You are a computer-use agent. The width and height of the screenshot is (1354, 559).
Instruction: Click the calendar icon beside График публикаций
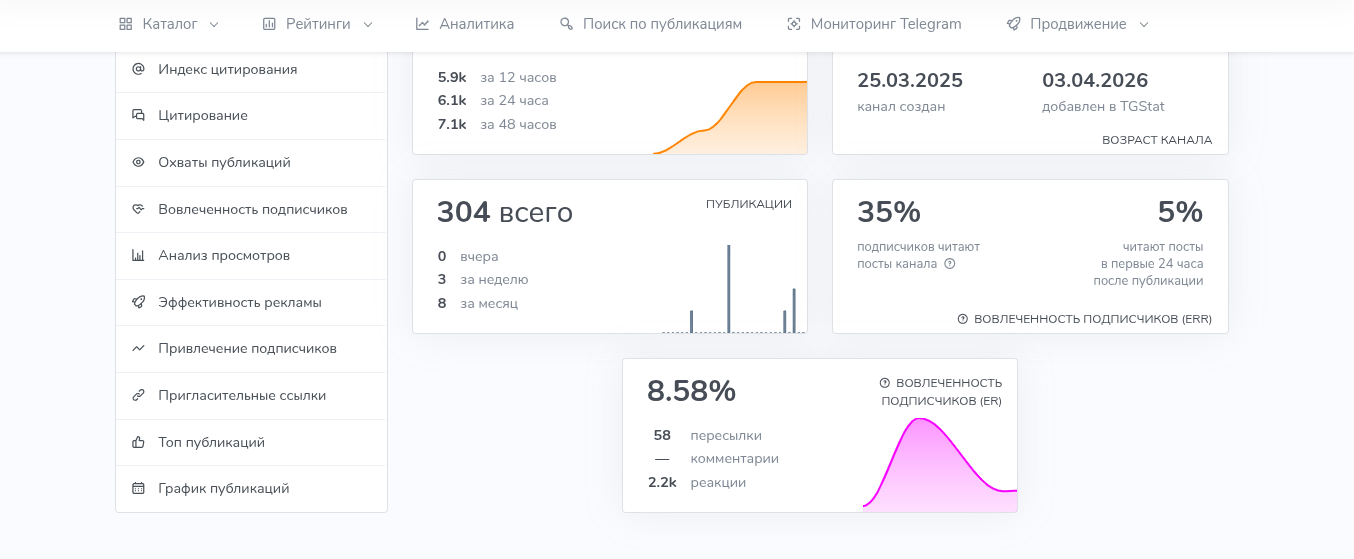[x=139, y=489]
